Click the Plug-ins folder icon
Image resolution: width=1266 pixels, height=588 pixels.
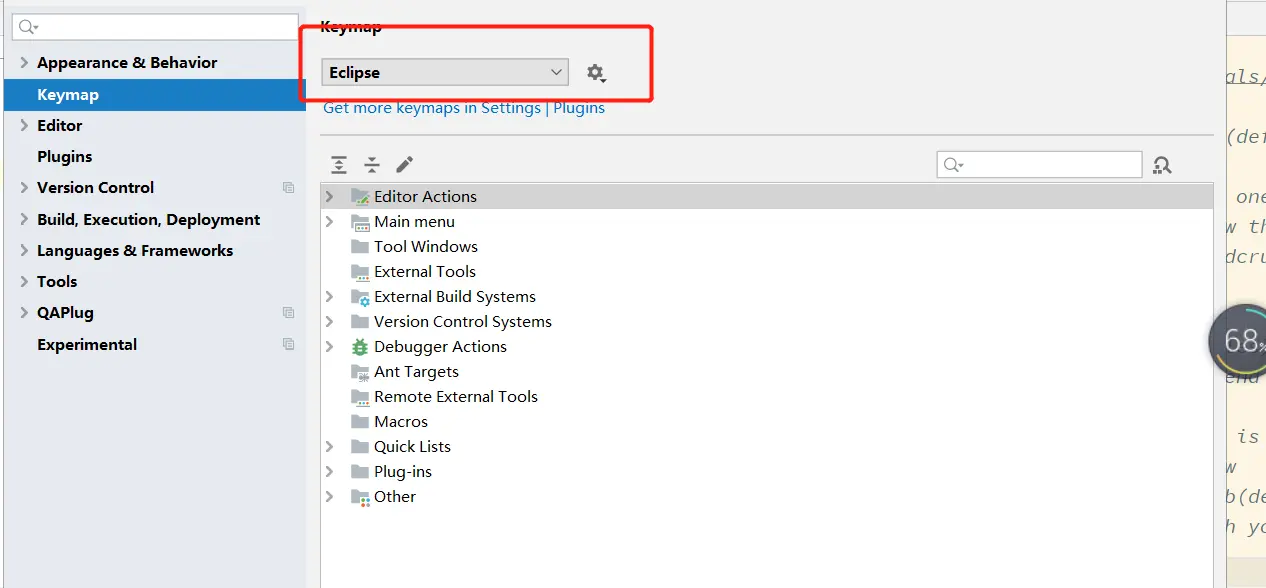click(360, 472)
